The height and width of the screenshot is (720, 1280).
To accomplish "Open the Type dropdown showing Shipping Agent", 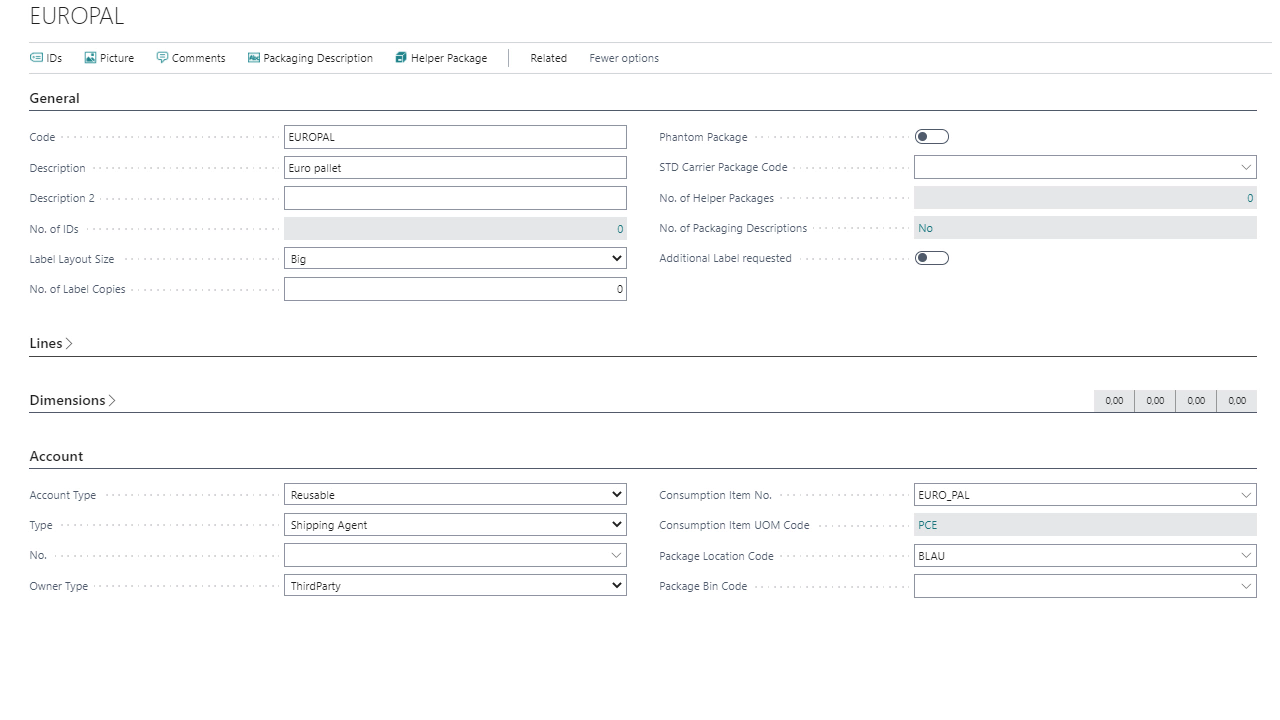I will [x=617, y=525].
